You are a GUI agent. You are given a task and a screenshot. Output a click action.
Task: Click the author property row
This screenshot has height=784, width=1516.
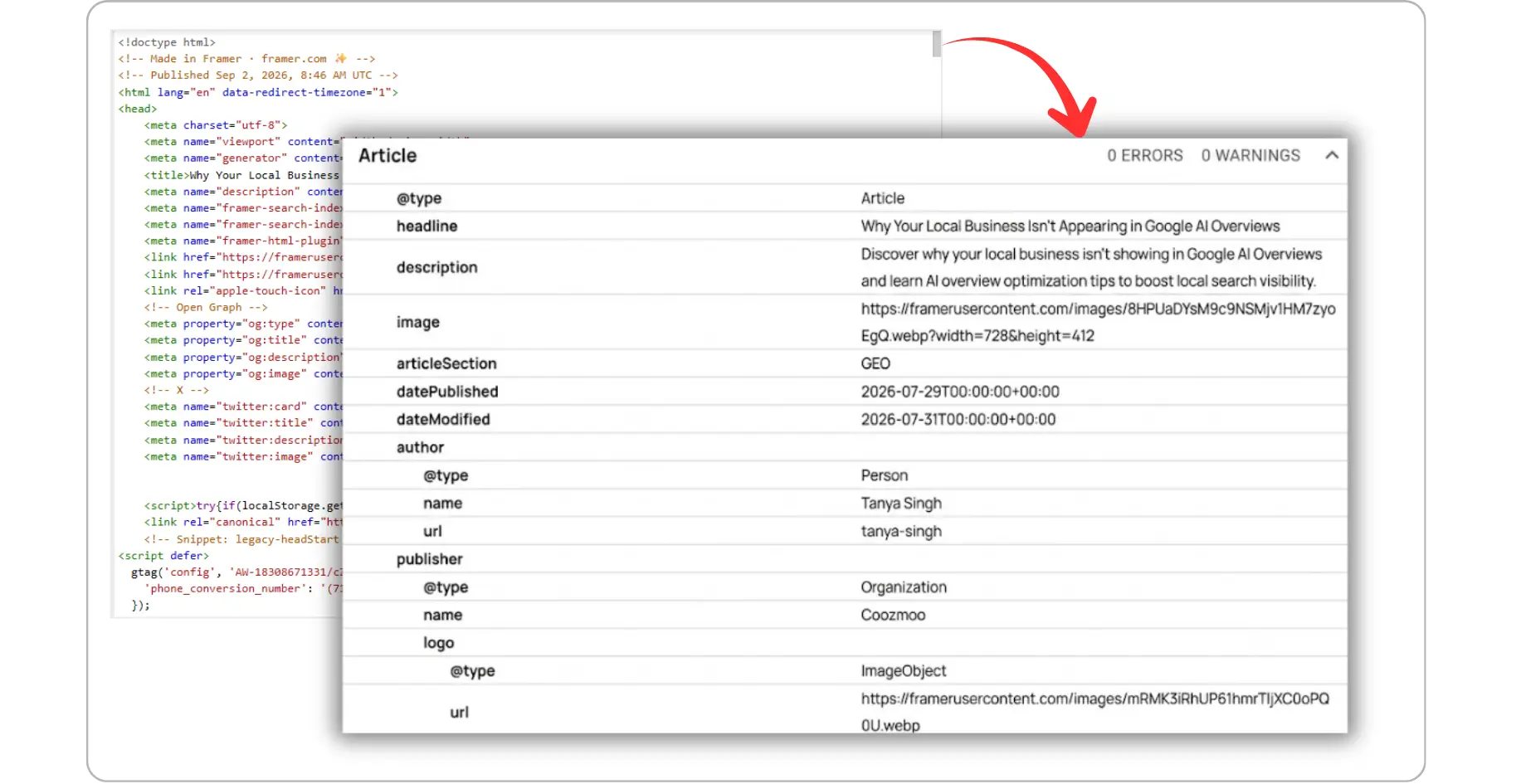coord(845,447)
